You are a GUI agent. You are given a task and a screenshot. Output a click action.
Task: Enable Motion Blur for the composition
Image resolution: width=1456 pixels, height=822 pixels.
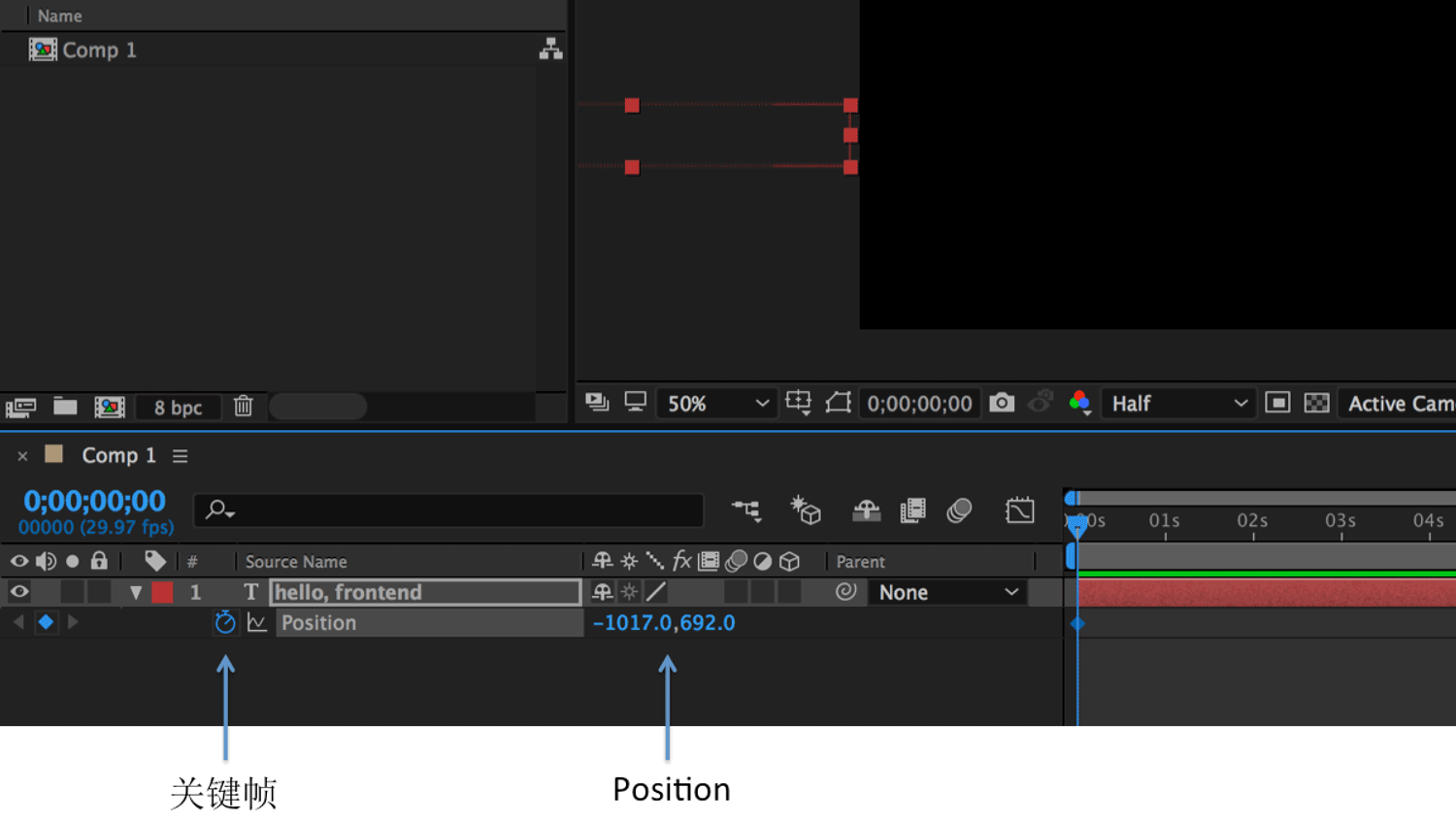[x=959, y=510]
